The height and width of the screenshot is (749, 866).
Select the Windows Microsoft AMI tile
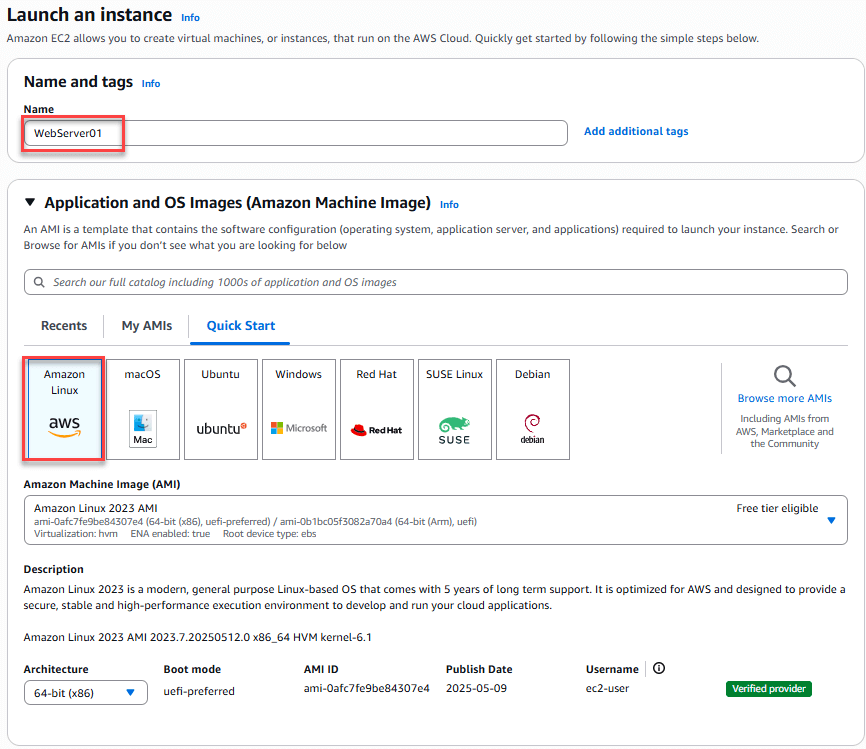coord(298,408)
